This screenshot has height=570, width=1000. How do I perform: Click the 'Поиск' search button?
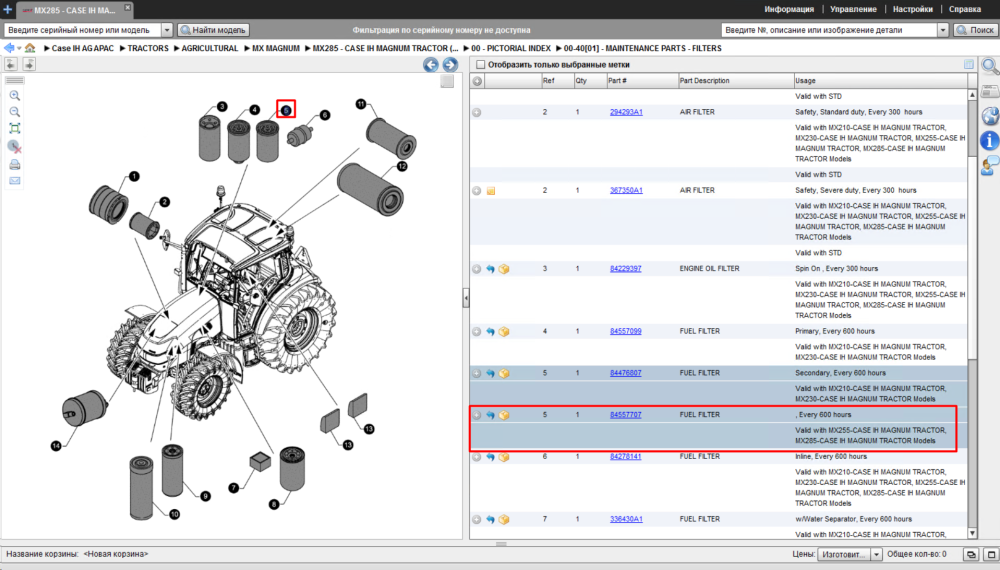point(975,30)
